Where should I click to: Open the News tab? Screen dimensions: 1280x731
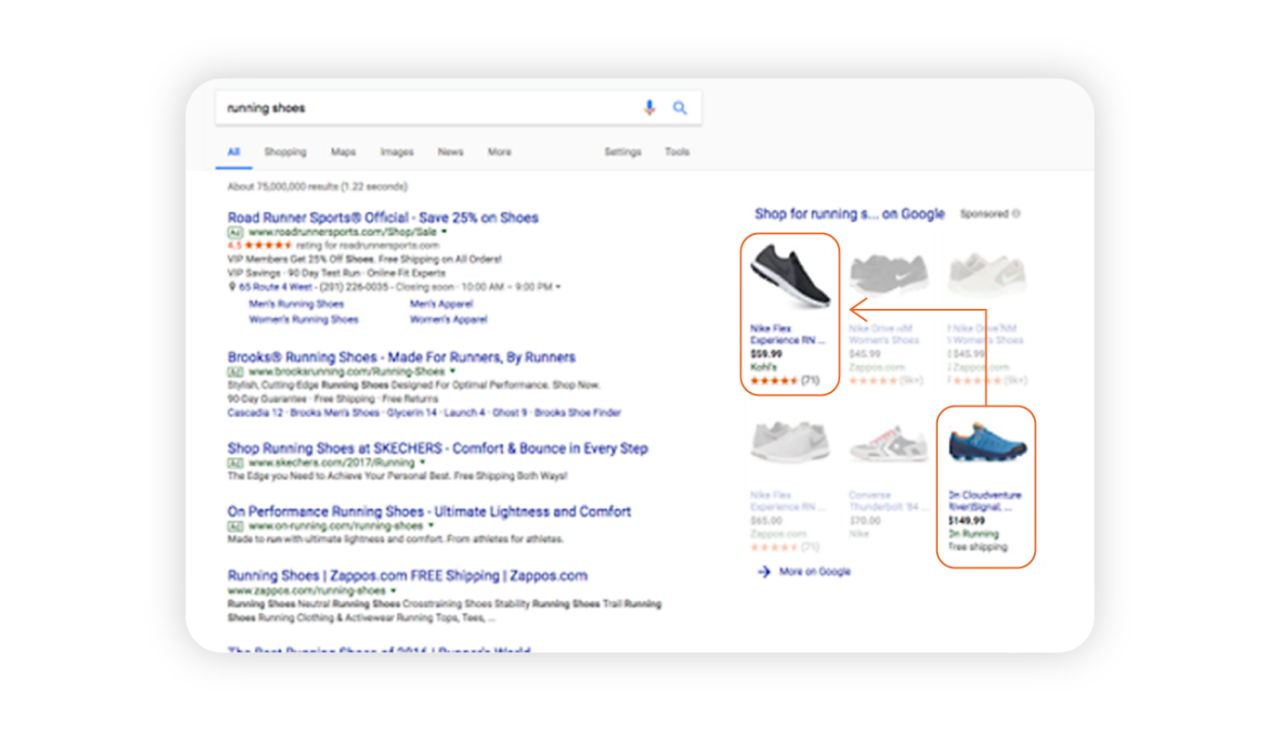(450, 152)
